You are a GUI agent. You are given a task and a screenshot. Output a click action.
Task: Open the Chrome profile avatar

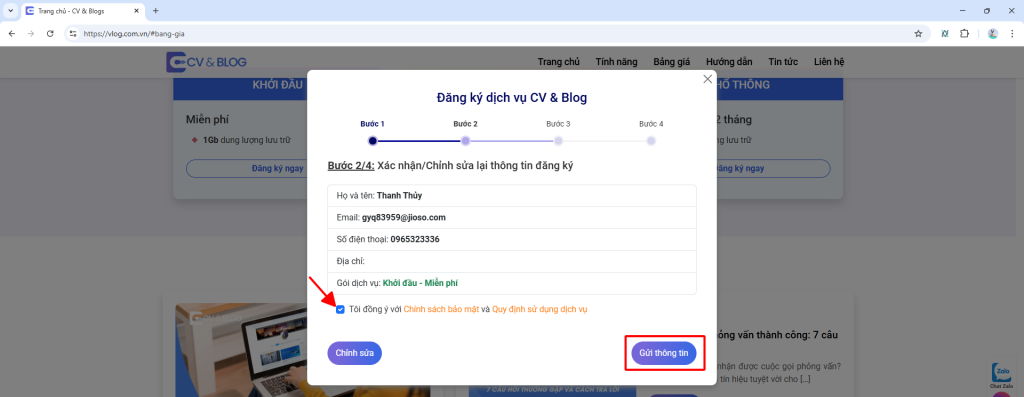[993, 33]
